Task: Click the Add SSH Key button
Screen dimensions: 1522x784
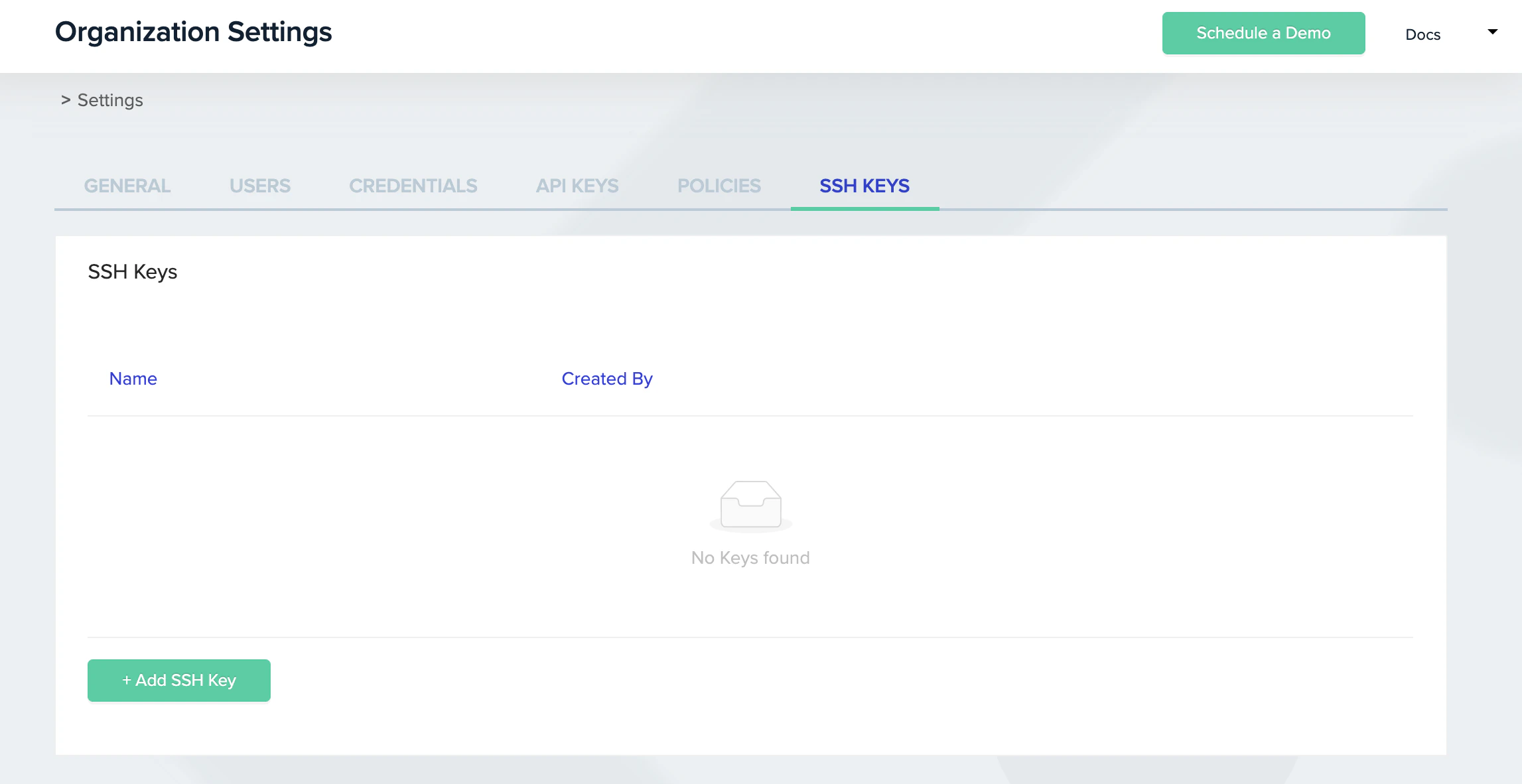Action: click(179, 681)
